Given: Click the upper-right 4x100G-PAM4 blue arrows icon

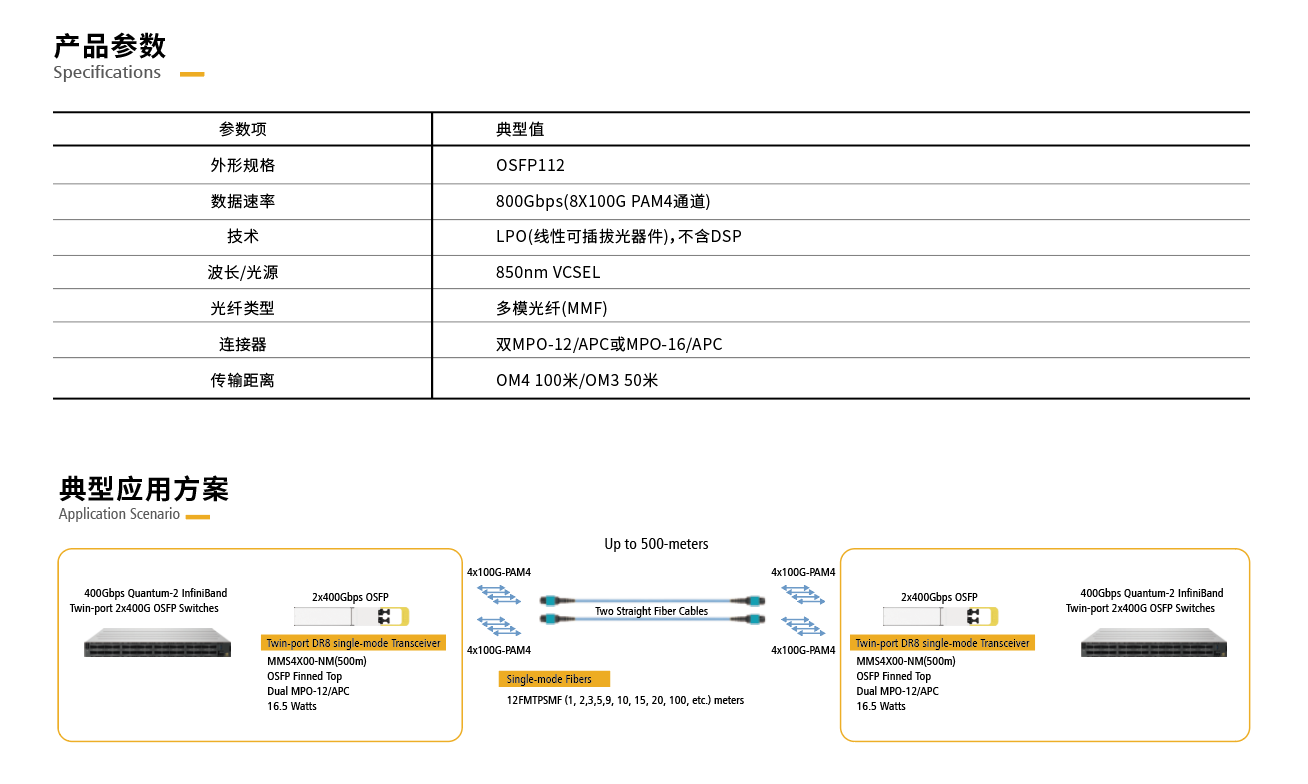Looking at the screenshot, I should pyautogui.click(x=803, y=594).
